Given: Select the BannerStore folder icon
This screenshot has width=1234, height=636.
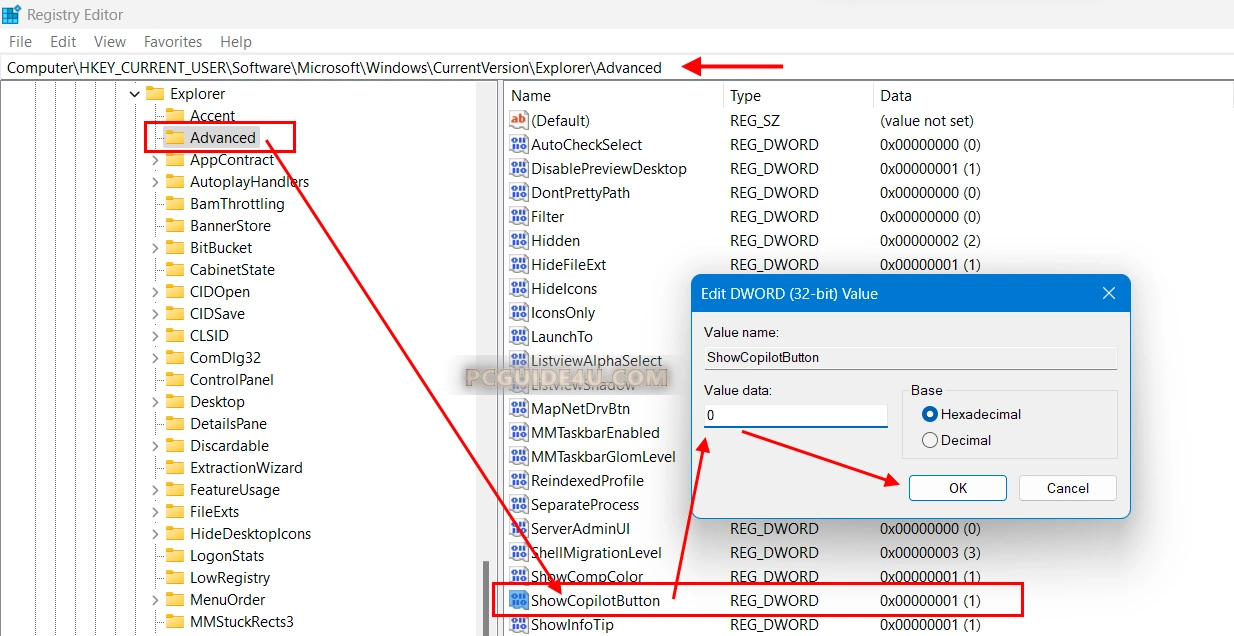Looking at the screenshot, I should 175,226.
